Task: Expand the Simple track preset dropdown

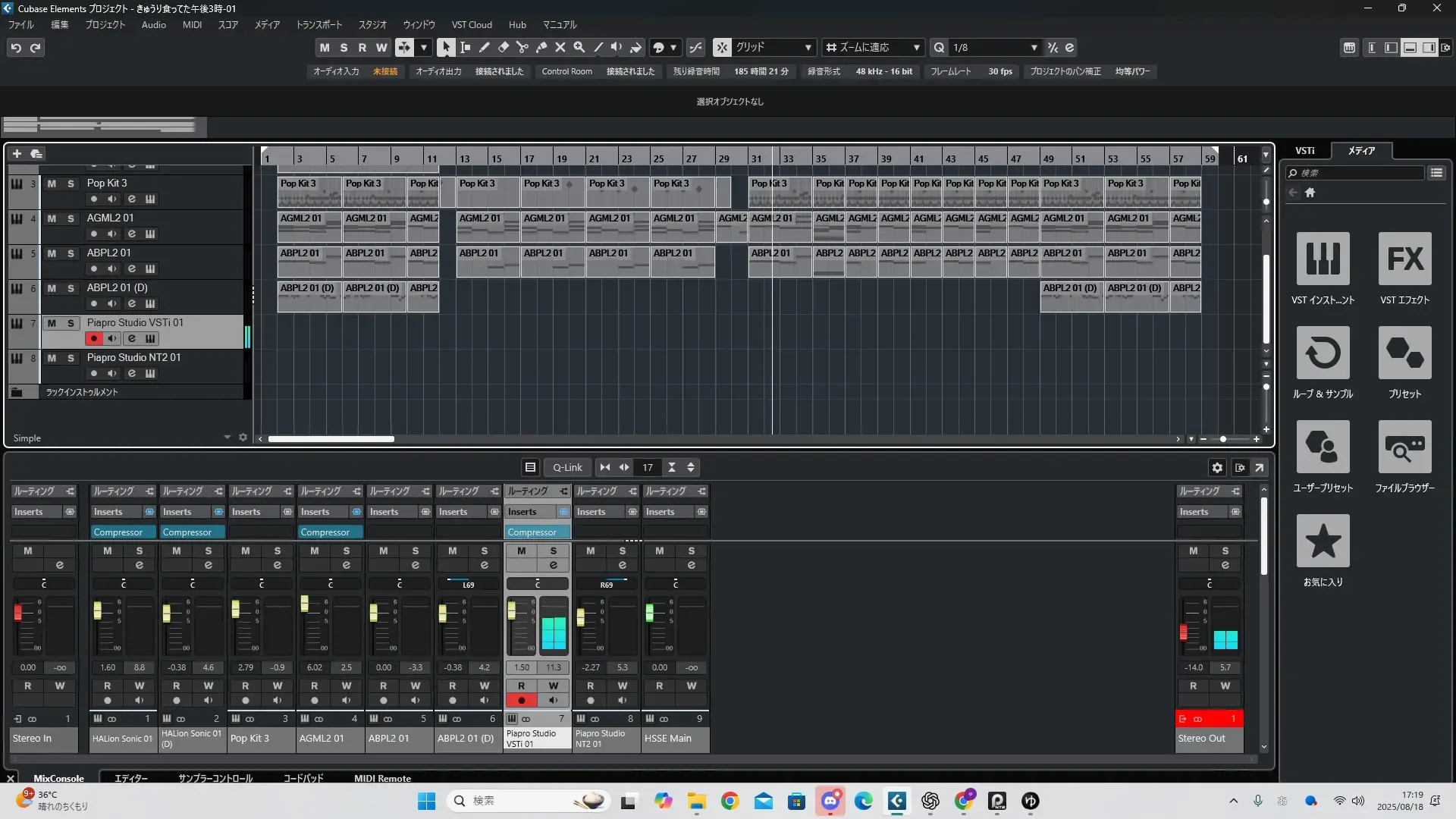Action: [227, 438]
